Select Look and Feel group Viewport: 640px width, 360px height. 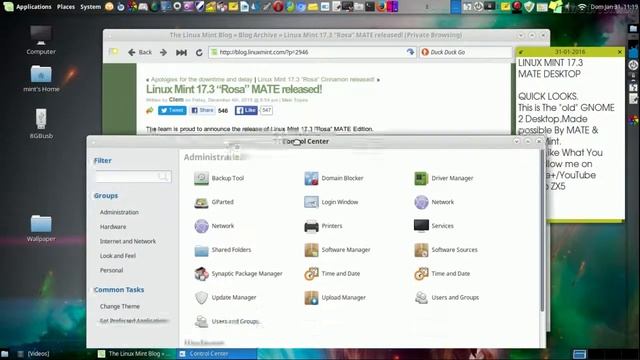click(x=118, y=256)
